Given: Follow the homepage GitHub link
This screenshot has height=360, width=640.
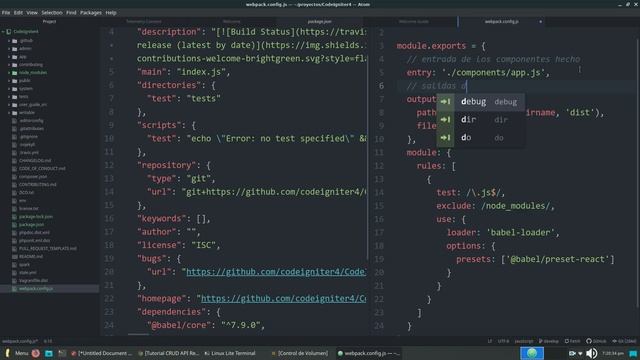Looking at the screenshot, I should [284, 299].
